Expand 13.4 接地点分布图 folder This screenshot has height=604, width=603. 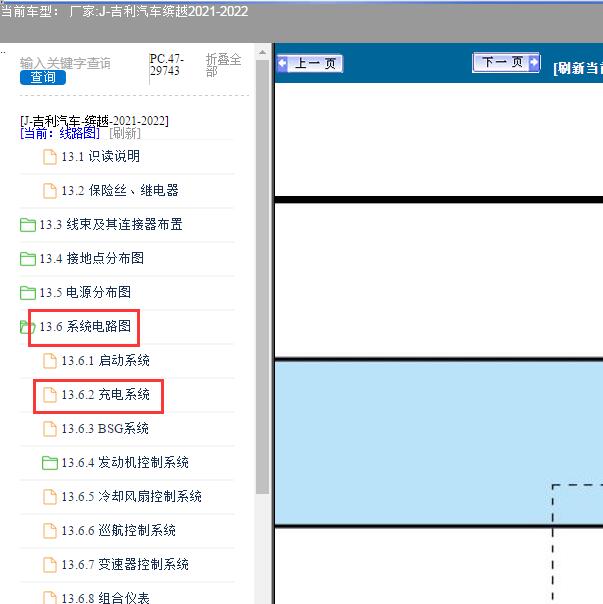(92, 258)
